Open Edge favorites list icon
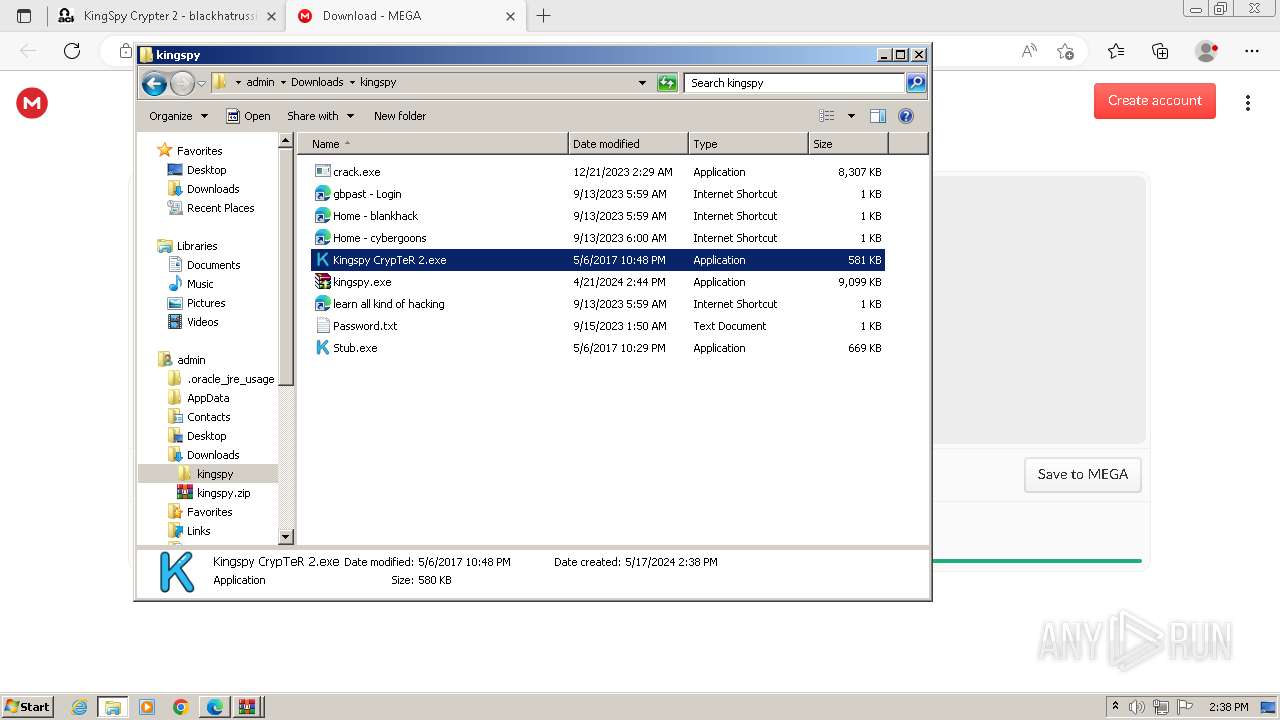 (1116, 51)
